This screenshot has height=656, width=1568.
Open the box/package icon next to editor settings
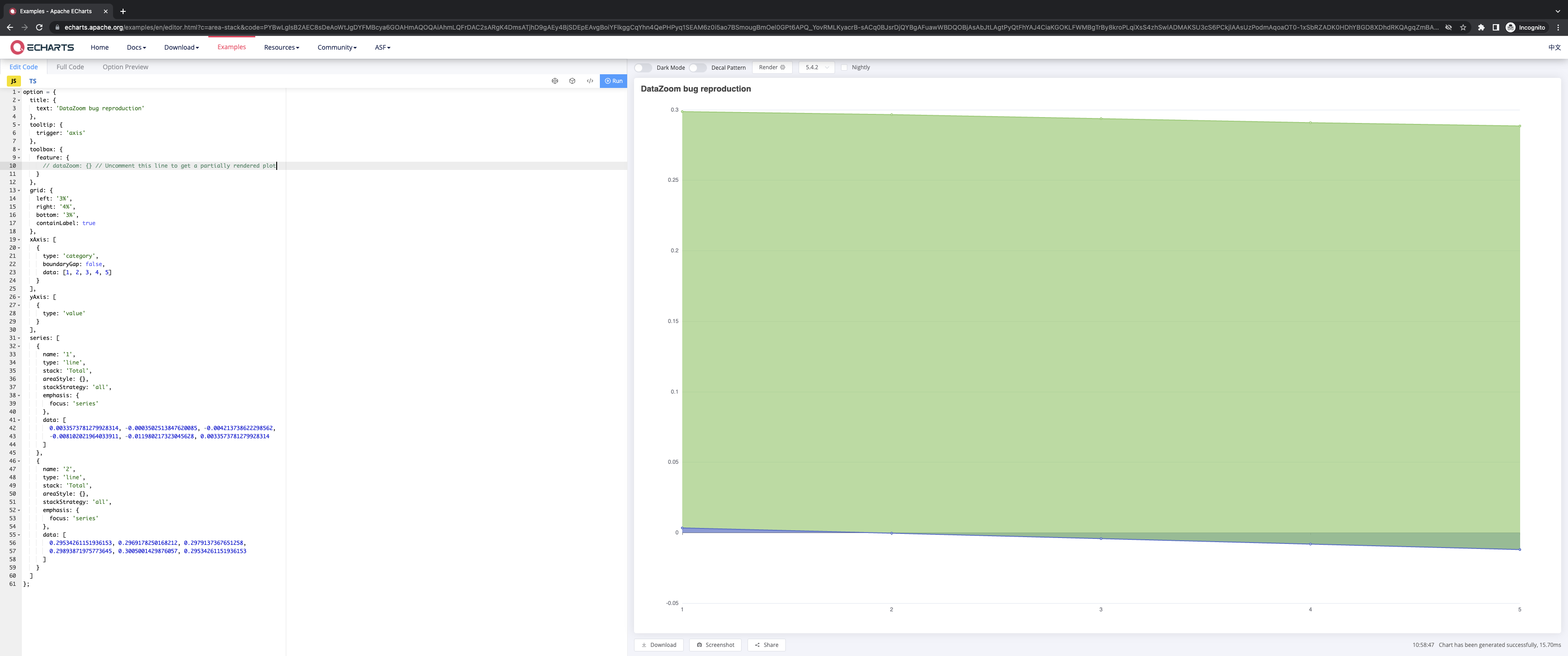point(572,80)
